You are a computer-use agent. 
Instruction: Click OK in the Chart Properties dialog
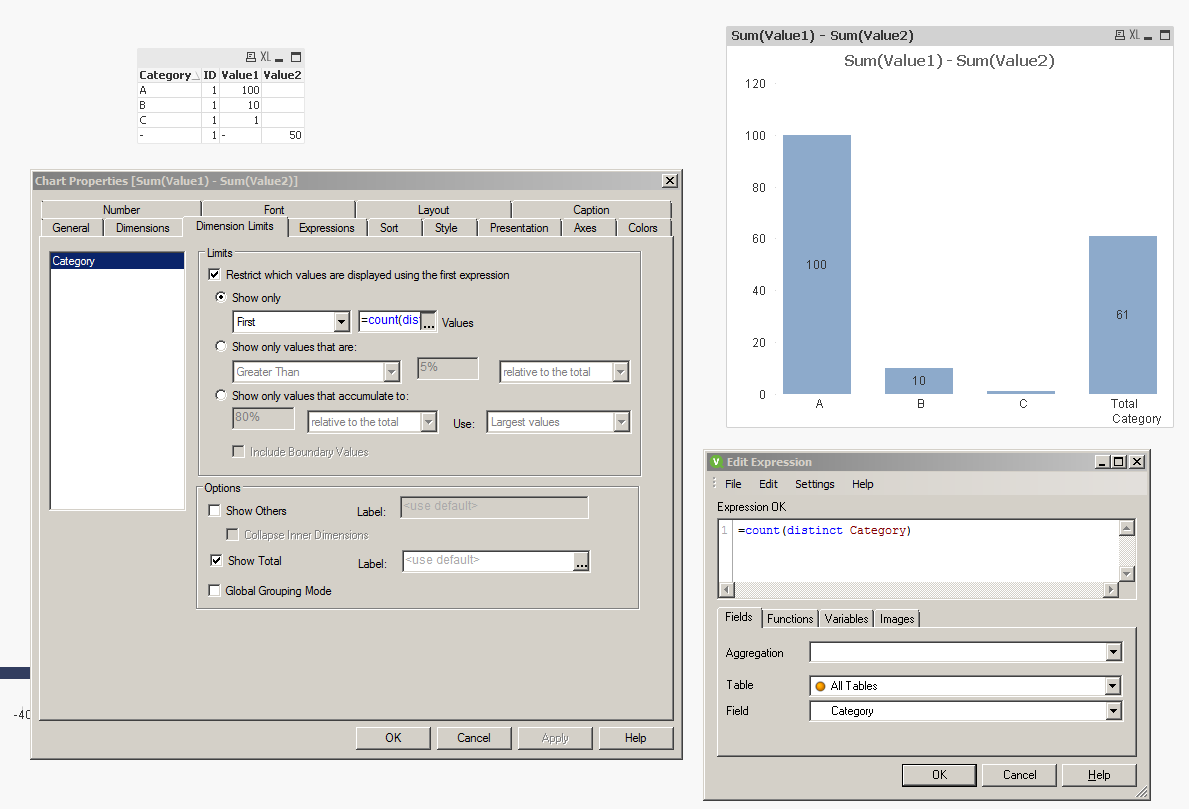click(x=393, y=738)
